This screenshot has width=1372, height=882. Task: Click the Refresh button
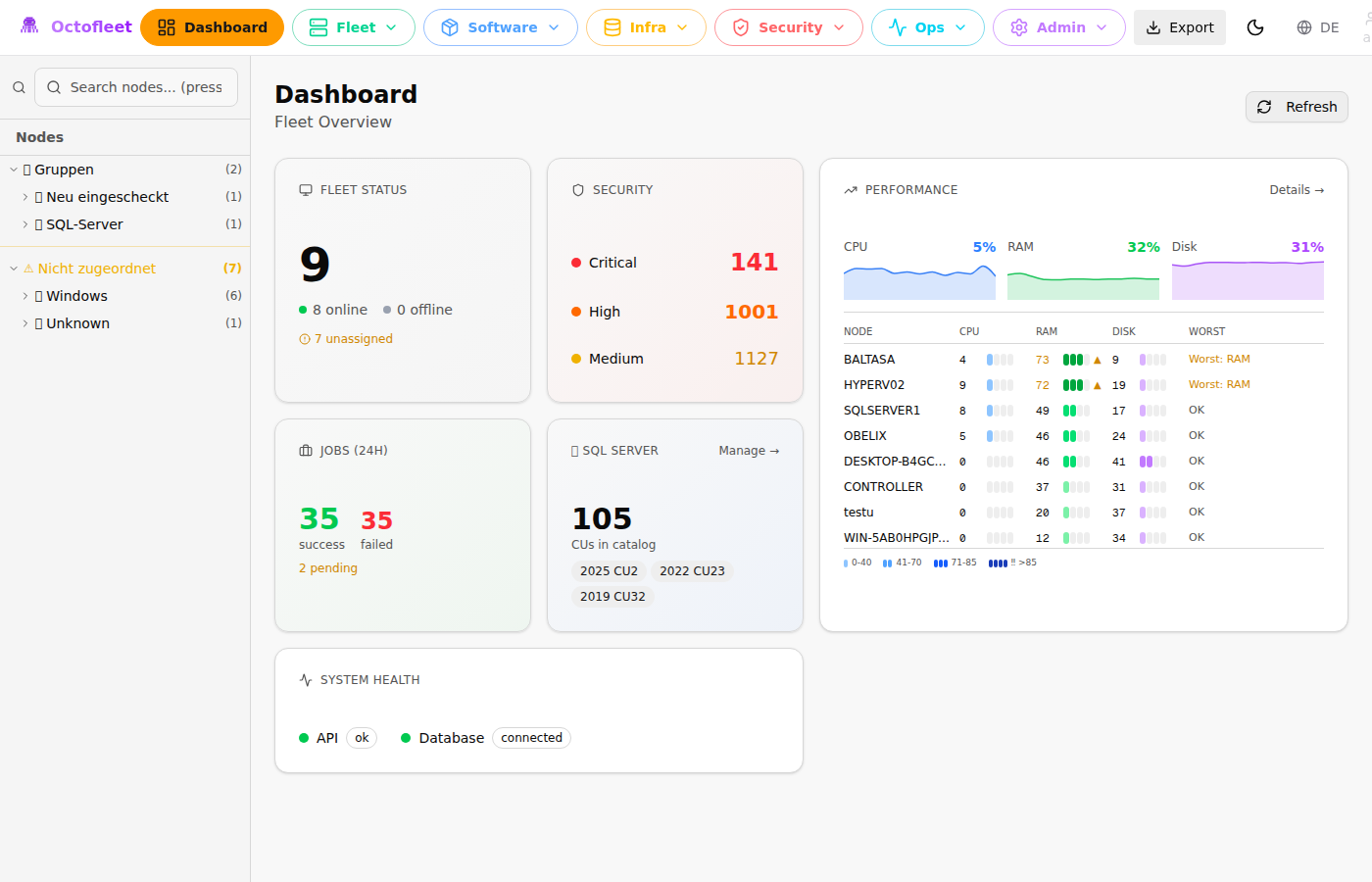1296,107
